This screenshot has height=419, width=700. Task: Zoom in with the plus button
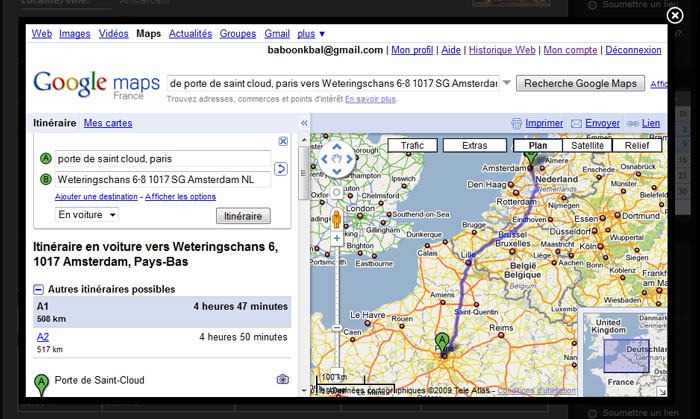point(337,238)
